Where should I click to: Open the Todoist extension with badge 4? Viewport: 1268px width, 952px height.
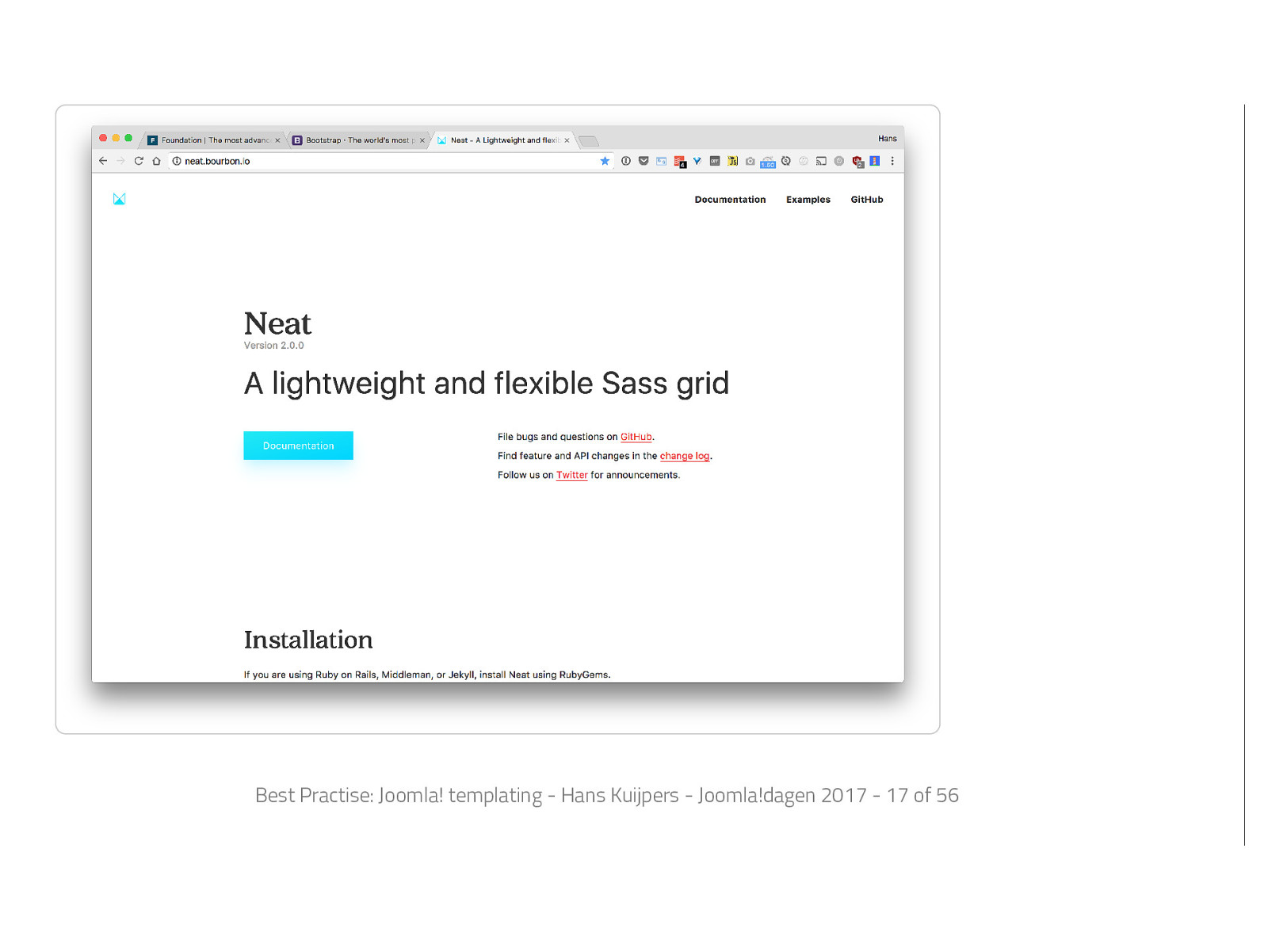tap(679, 162)
